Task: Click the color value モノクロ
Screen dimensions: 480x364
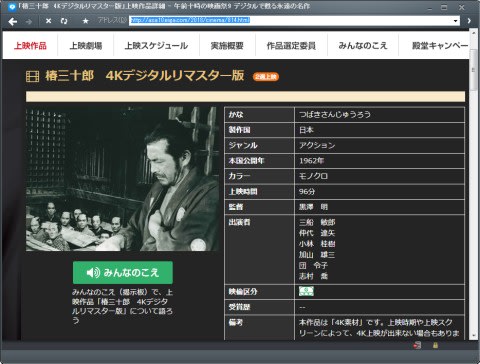Action: (313, 176)
